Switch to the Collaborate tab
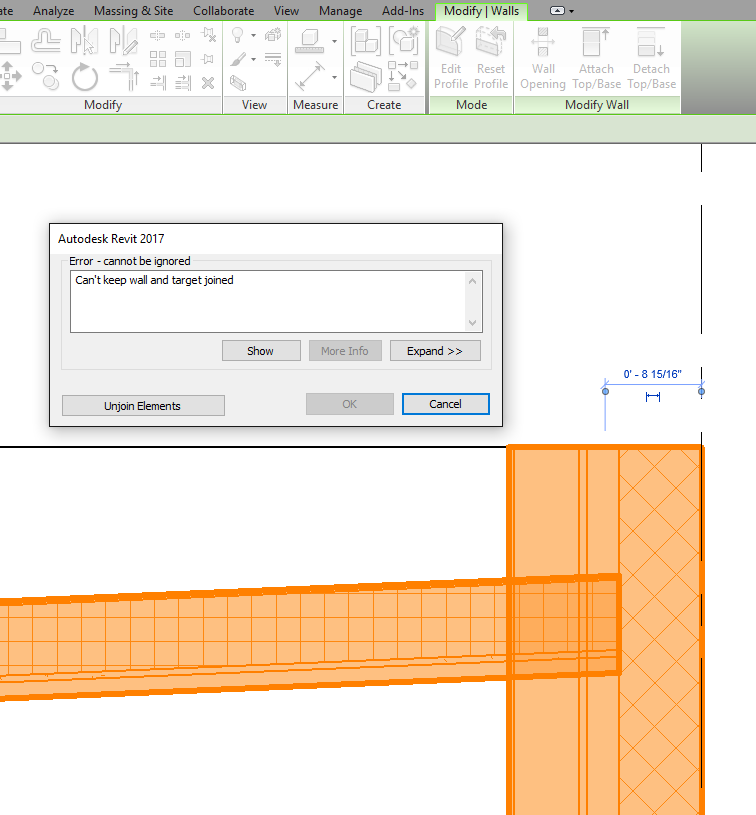This screenshot has height=815, width=756. 224,11
